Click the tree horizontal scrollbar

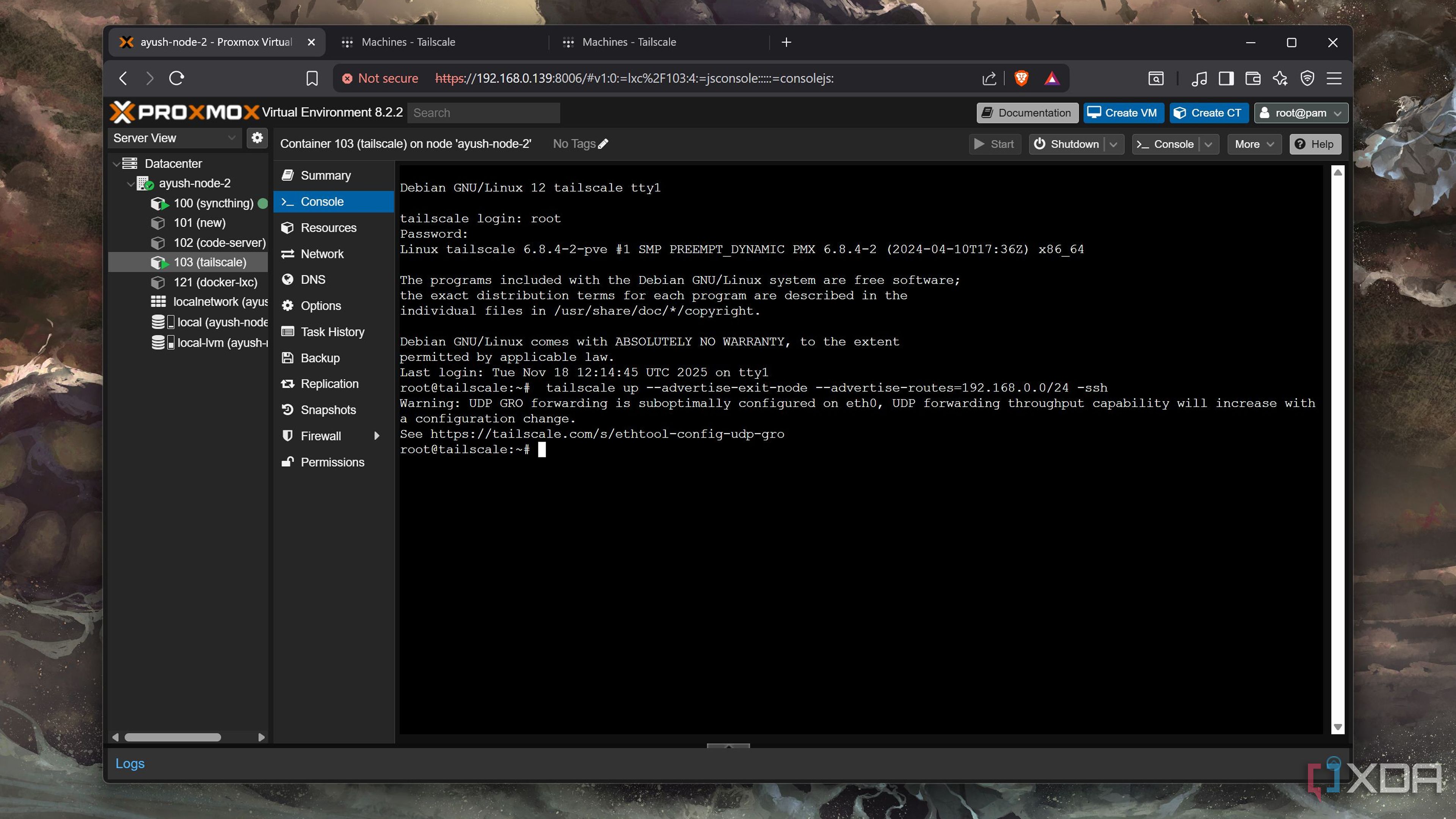pos(173,737)
